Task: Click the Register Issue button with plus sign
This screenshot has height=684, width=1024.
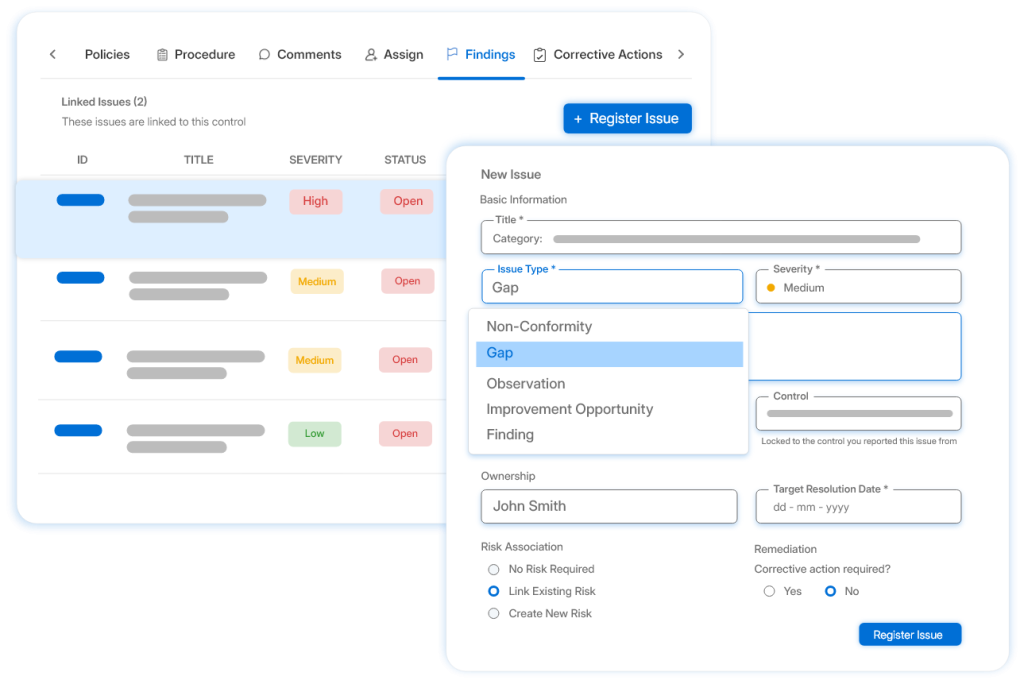Action: [x=628, y=118]
